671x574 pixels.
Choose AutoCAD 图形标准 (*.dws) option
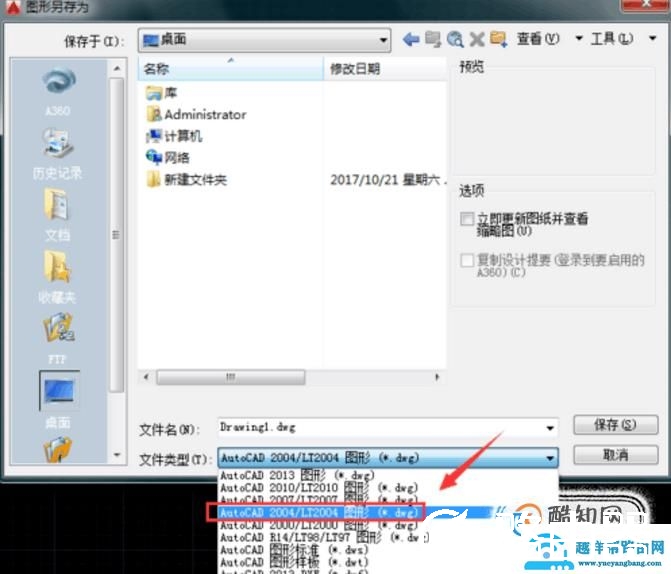coord(294,550)
